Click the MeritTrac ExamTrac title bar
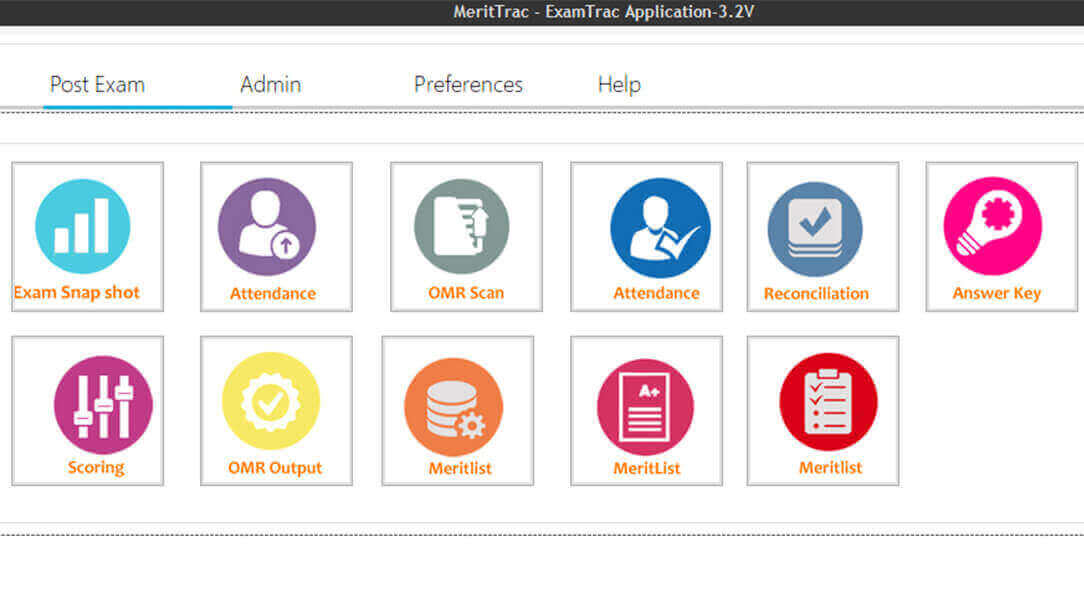 tap(542, 11)
